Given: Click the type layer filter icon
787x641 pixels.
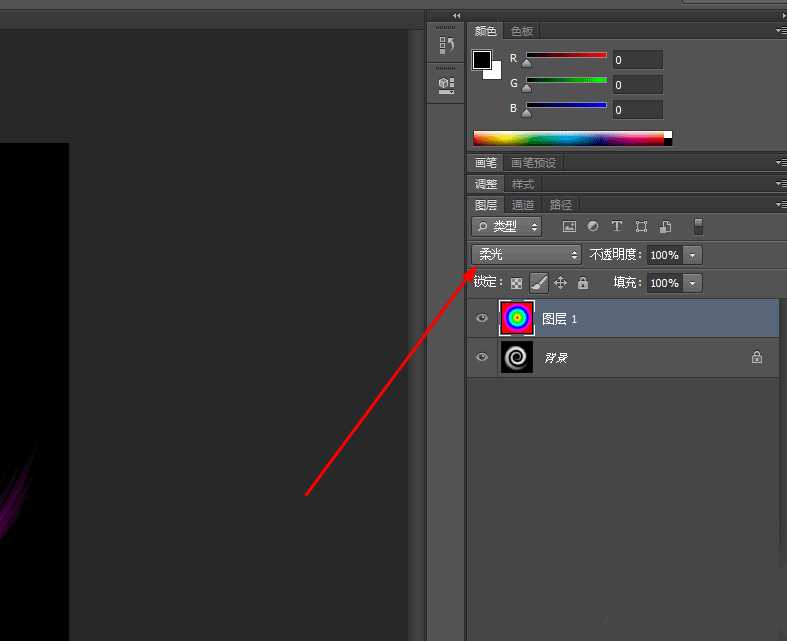Looking at the screenshot, I should (x=617, y=227).
